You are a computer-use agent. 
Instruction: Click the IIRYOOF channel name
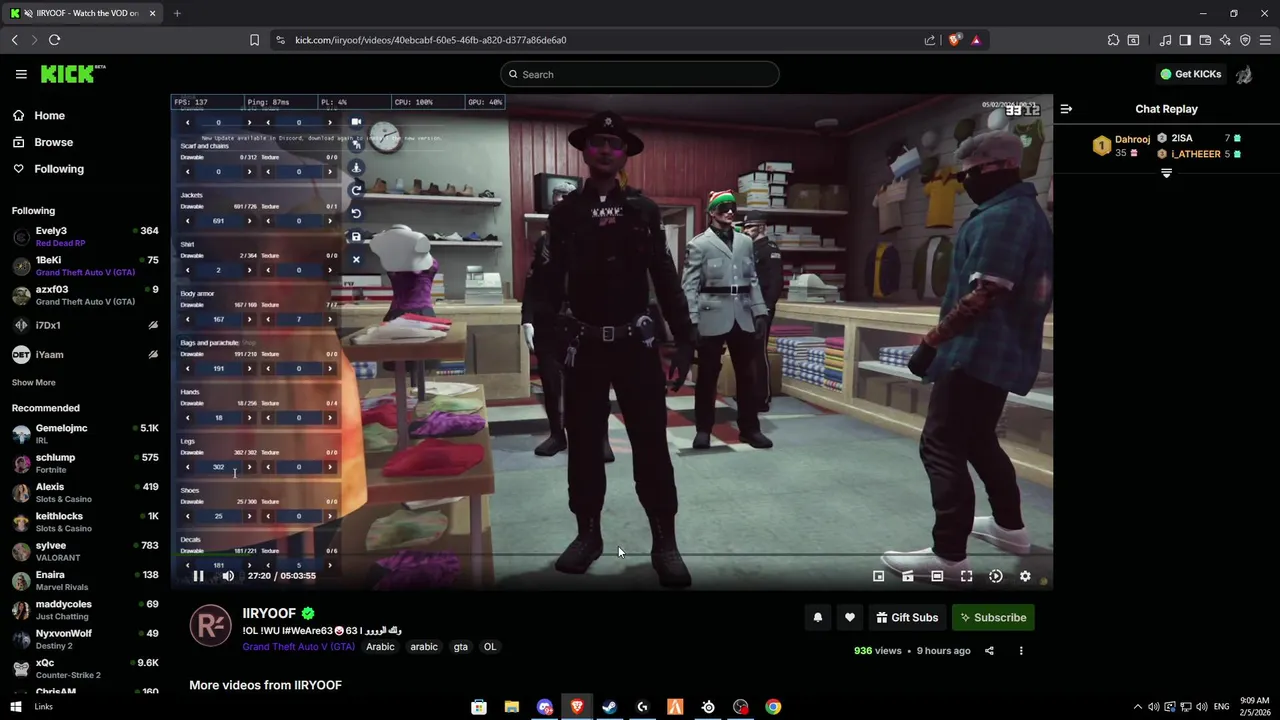(269, 613)
